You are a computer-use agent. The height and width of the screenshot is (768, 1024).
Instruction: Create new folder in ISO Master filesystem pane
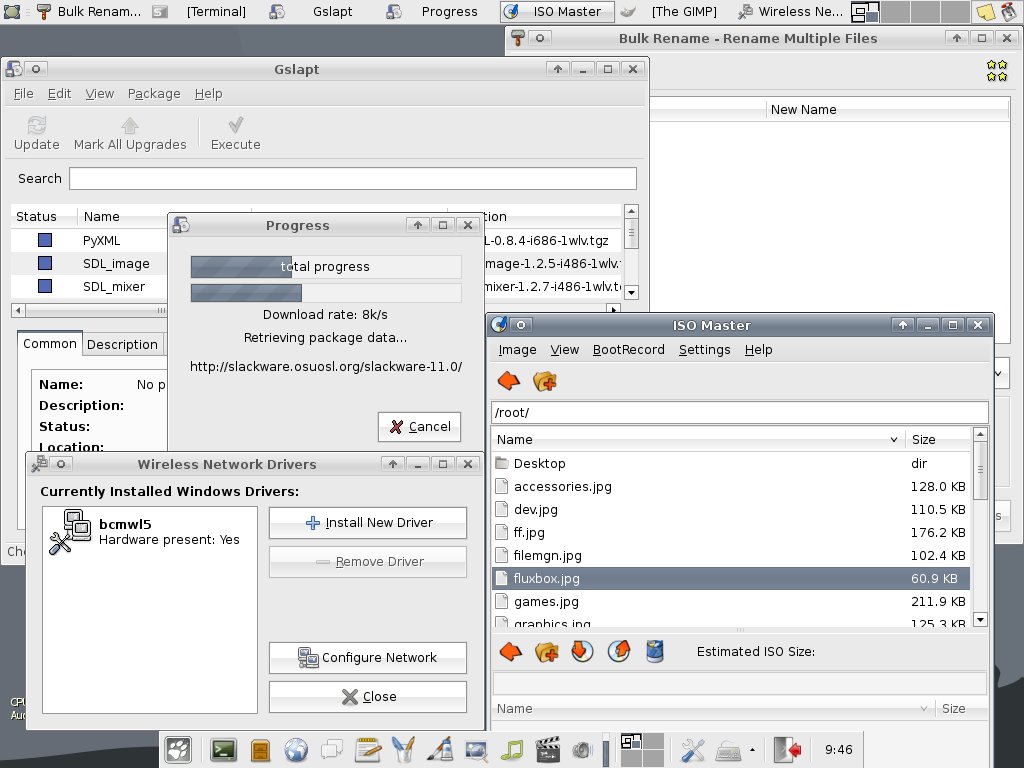[x=545, y=381]
